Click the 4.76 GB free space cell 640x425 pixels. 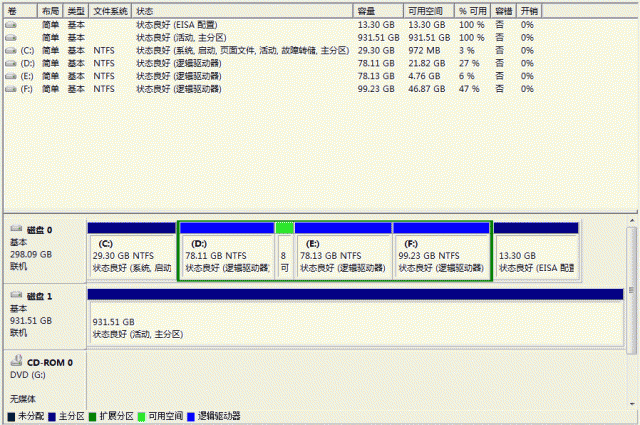click(424, 76)
